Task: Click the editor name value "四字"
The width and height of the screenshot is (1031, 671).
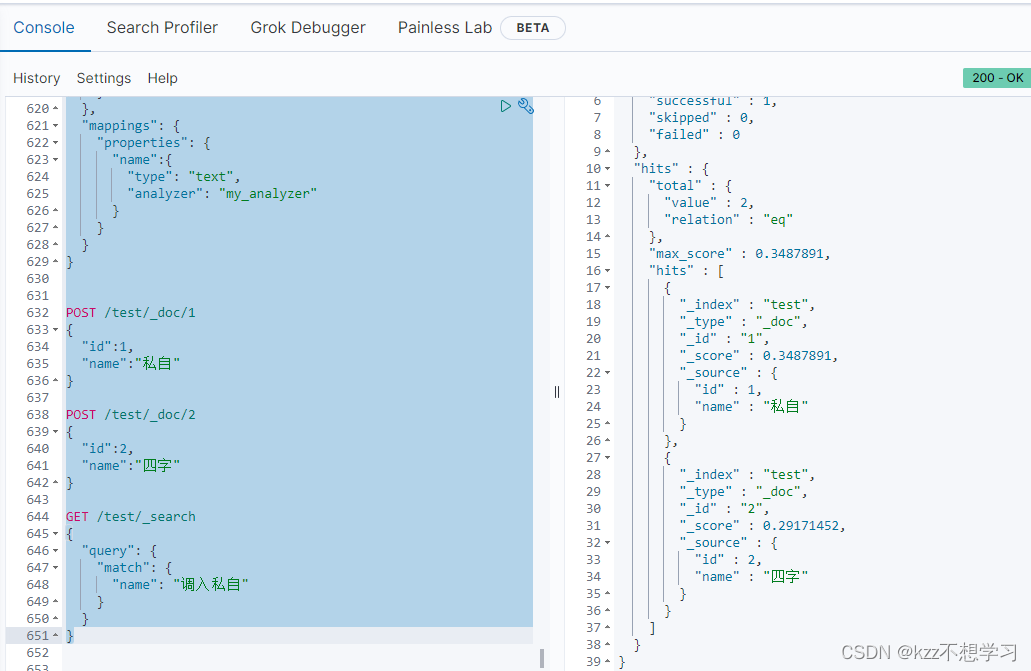Action: click(x=157, y=465)
